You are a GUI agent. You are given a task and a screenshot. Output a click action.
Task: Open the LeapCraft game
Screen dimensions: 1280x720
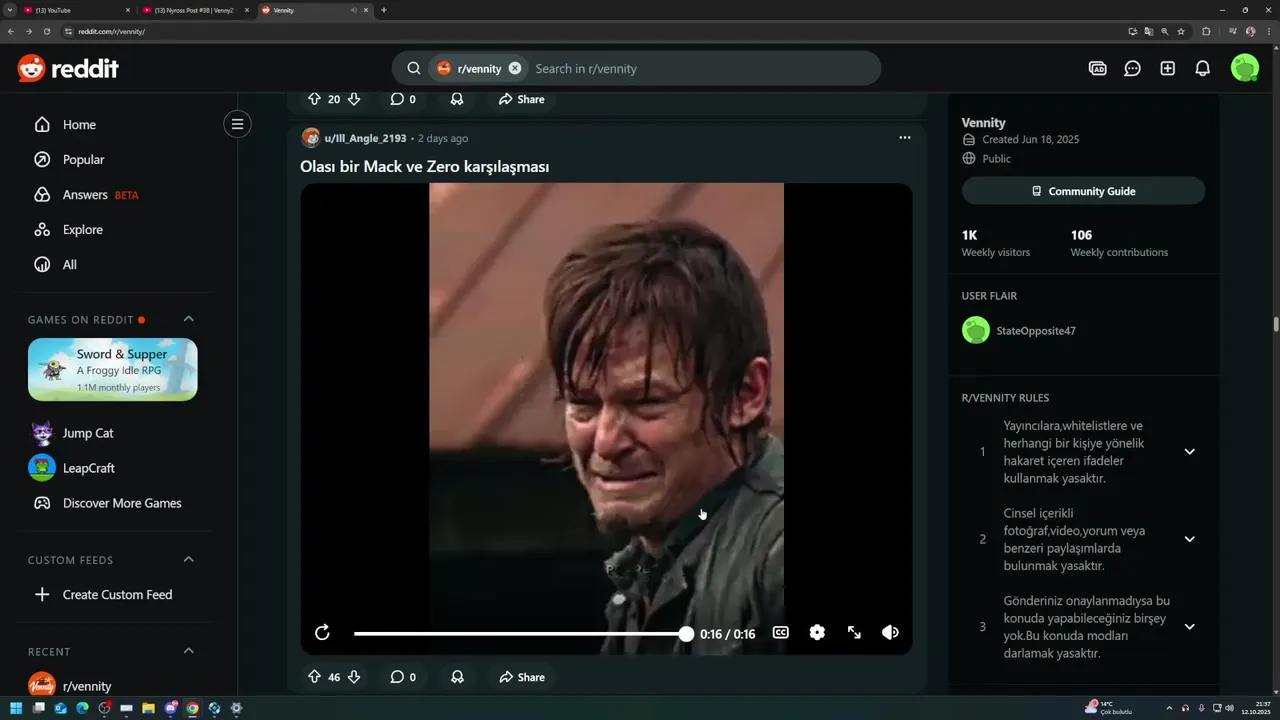pos(88,468)
